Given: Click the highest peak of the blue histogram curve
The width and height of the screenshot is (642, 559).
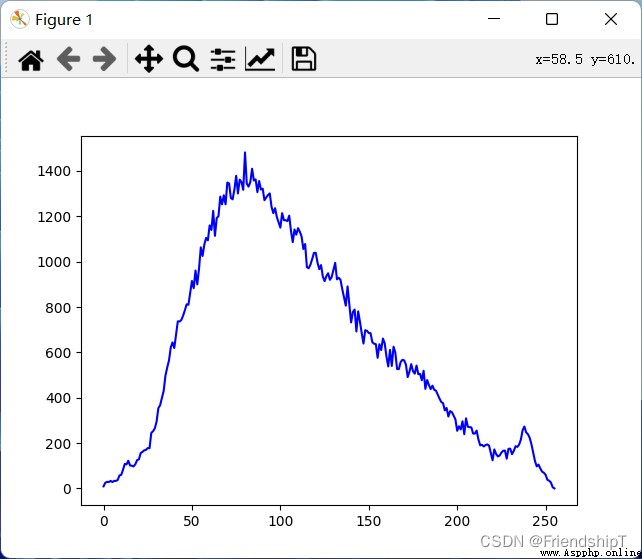Looking at the screenshot, I should [245, 153].
